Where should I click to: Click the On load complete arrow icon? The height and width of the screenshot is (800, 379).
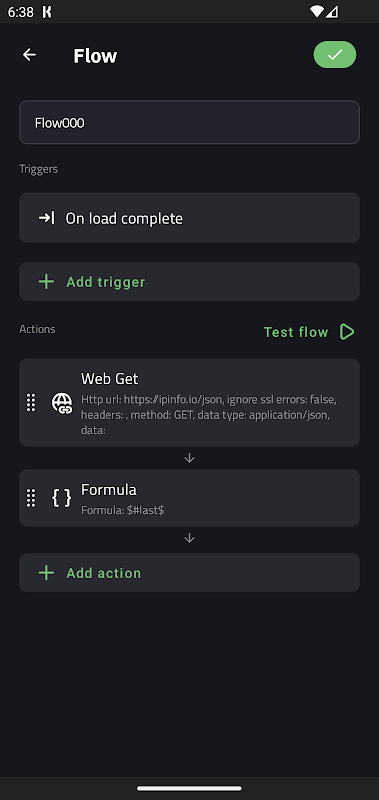(46, 218)
